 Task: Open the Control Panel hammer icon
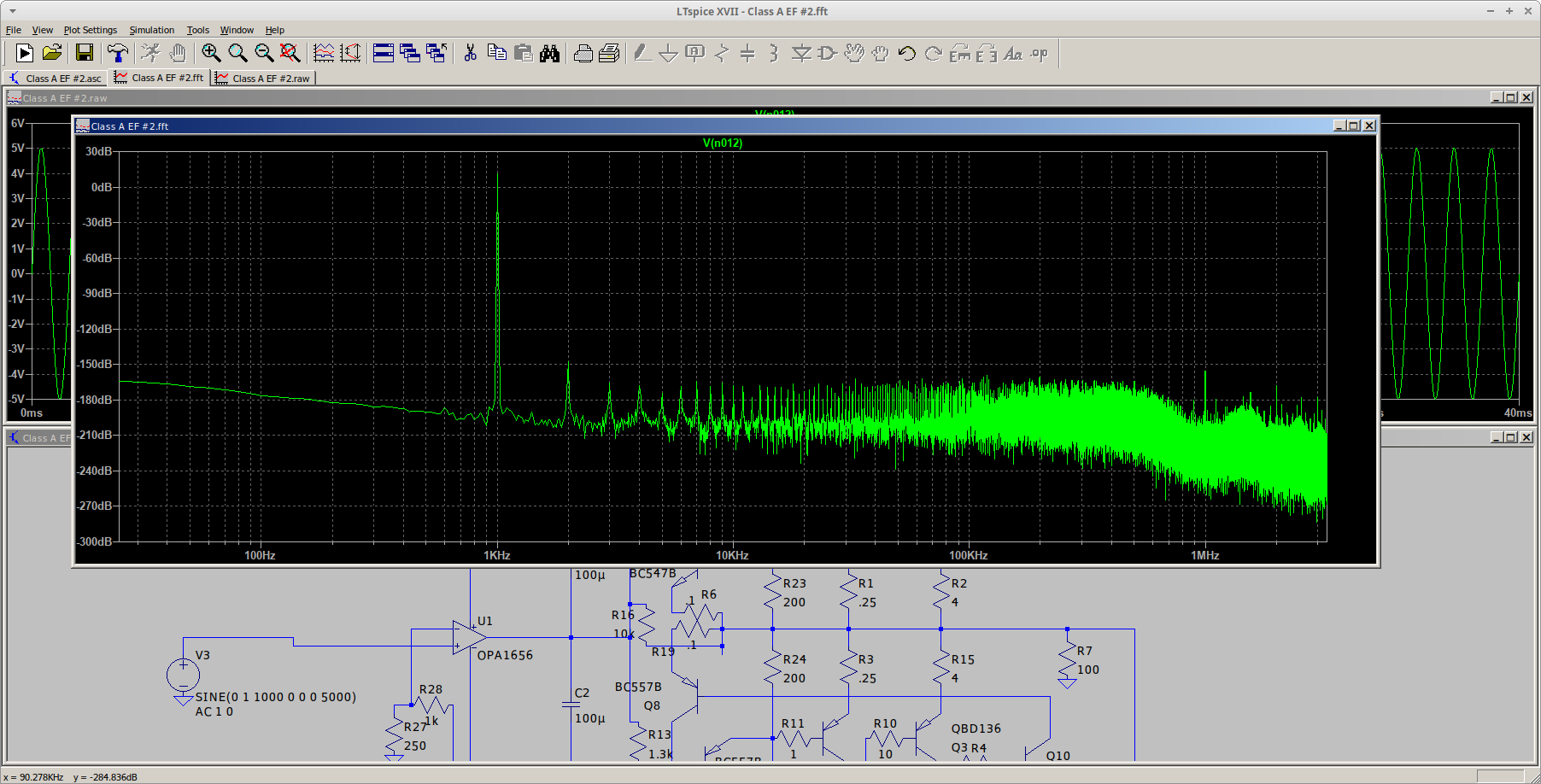pyautogui.click(x=118, y=53)
